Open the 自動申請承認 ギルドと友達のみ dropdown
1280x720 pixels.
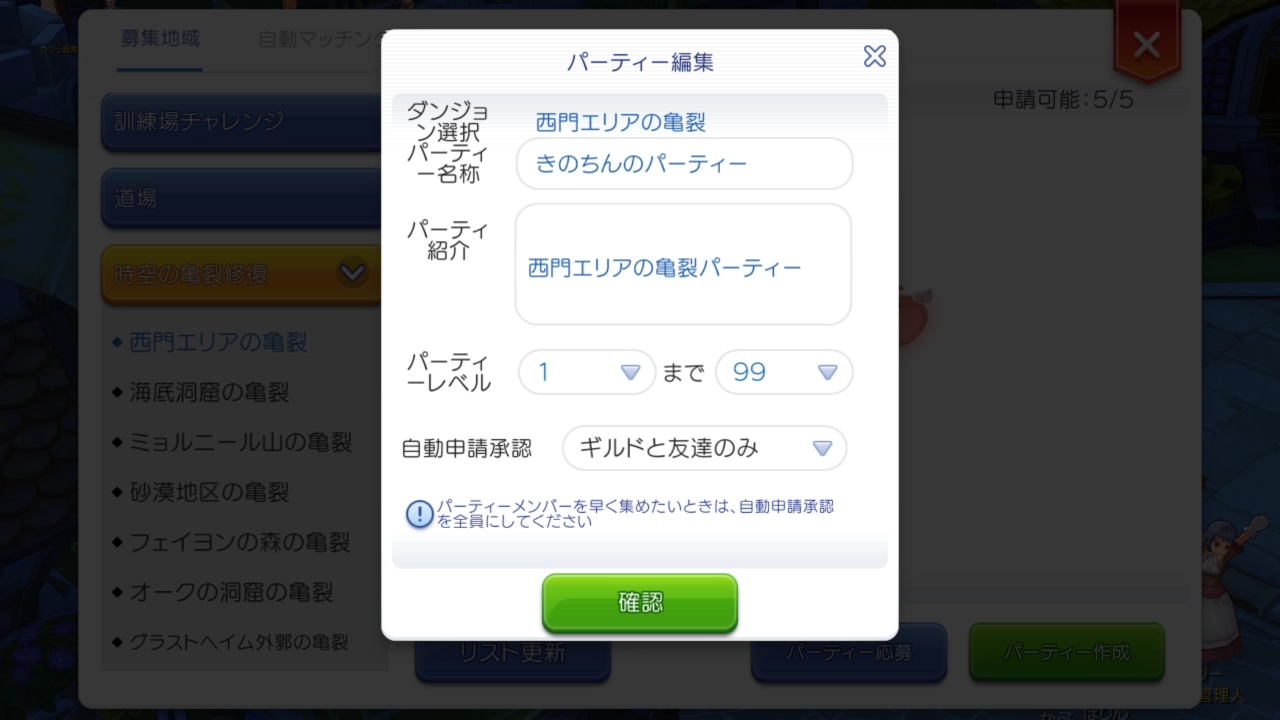[705, 448]
